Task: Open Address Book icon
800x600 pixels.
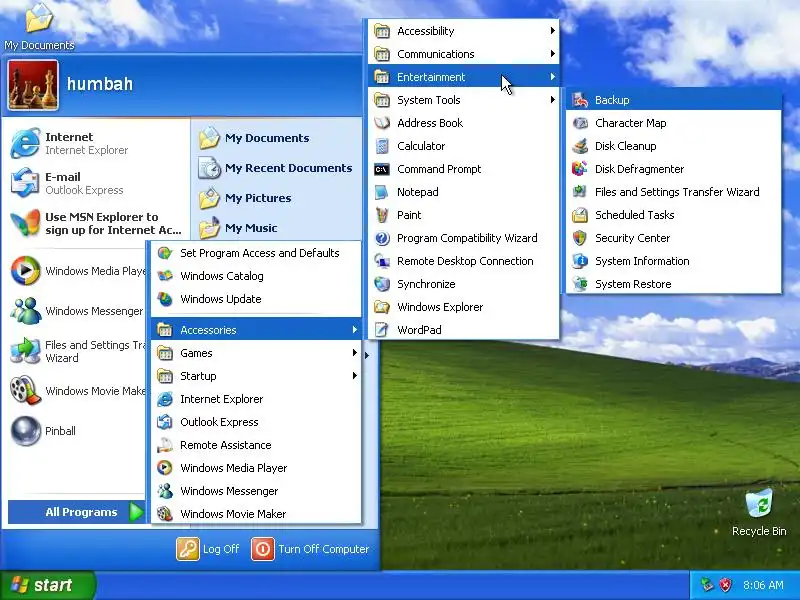Action: tap(382, 123)
